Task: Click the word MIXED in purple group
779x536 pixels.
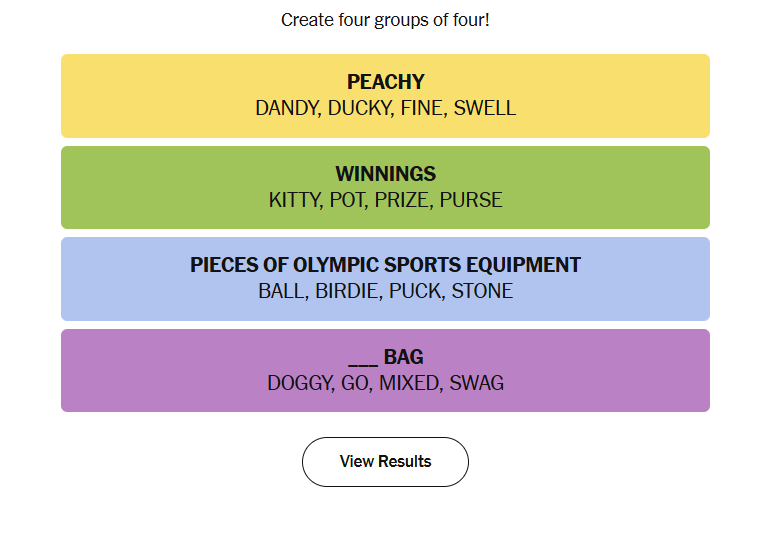Action: pyautogui.click(x=408, y=383)
